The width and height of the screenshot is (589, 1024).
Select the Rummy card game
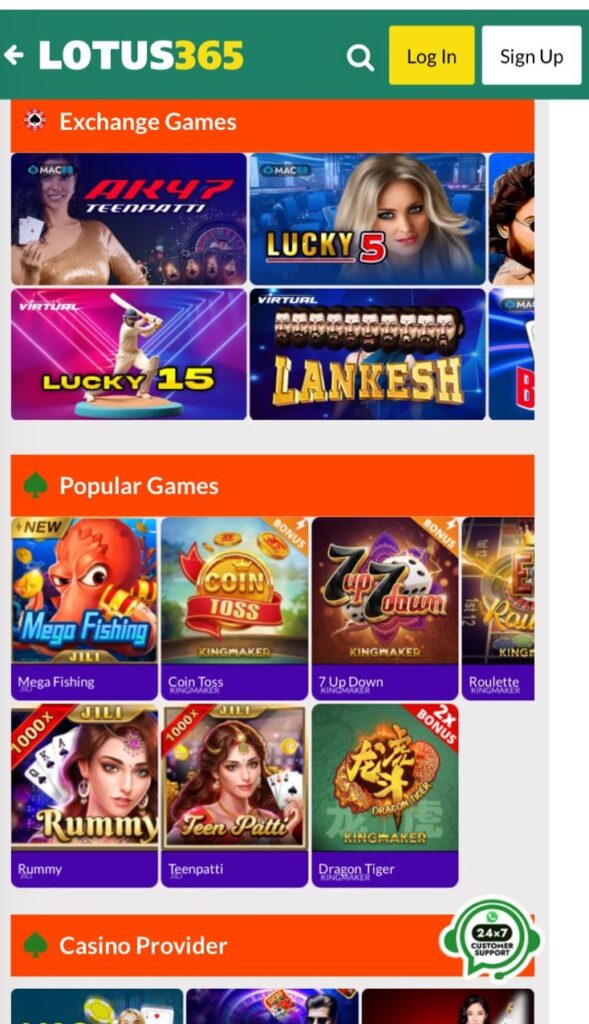point(84,795)
